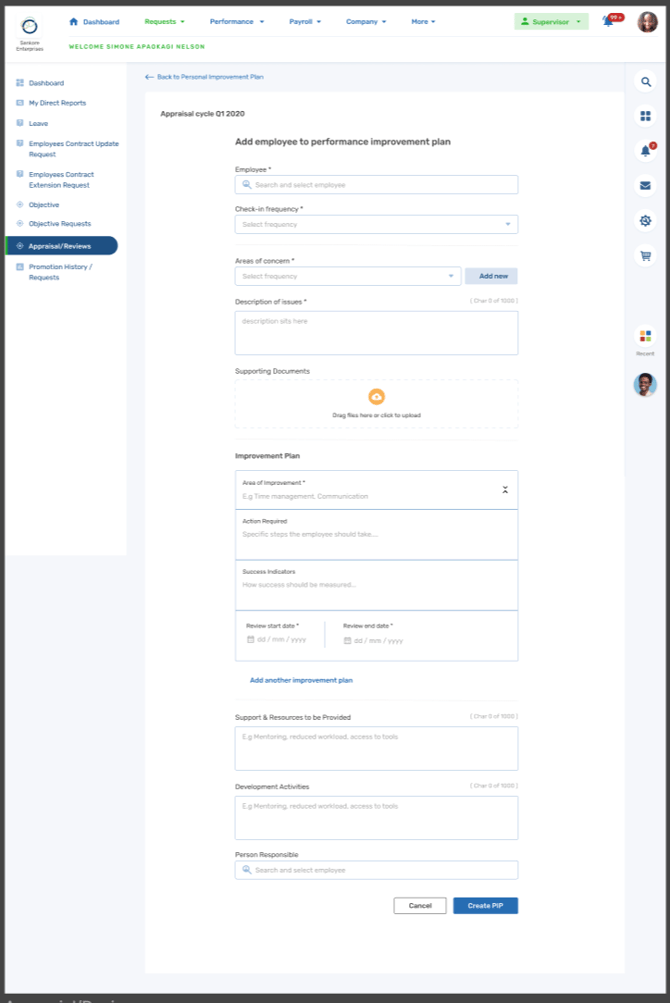The height and width of the screenshot is (1003, 670).
Task: Click Add another improvement plan link
Action: pos(301,680)
